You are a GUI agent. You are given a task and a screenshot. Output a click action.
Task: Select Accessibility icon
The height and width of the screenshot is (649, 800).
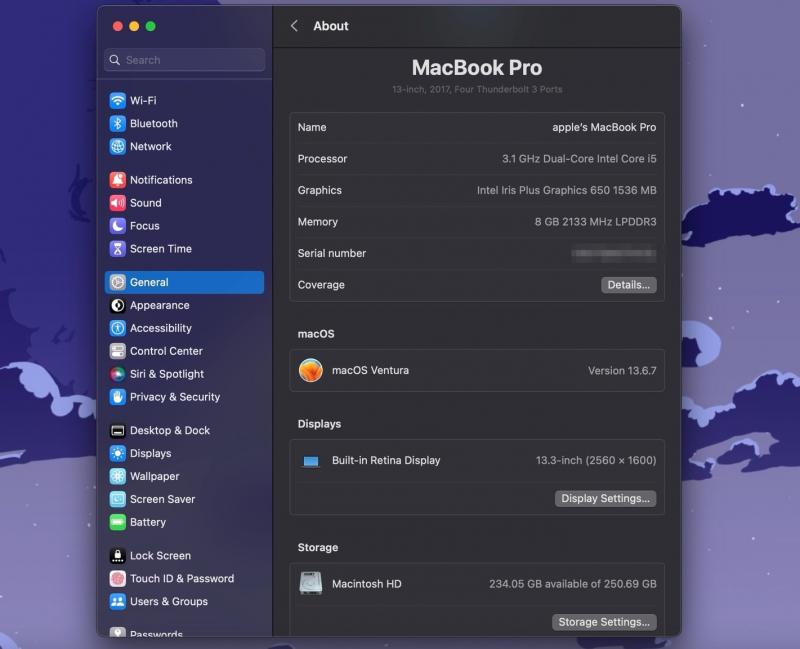click(117, 328)
